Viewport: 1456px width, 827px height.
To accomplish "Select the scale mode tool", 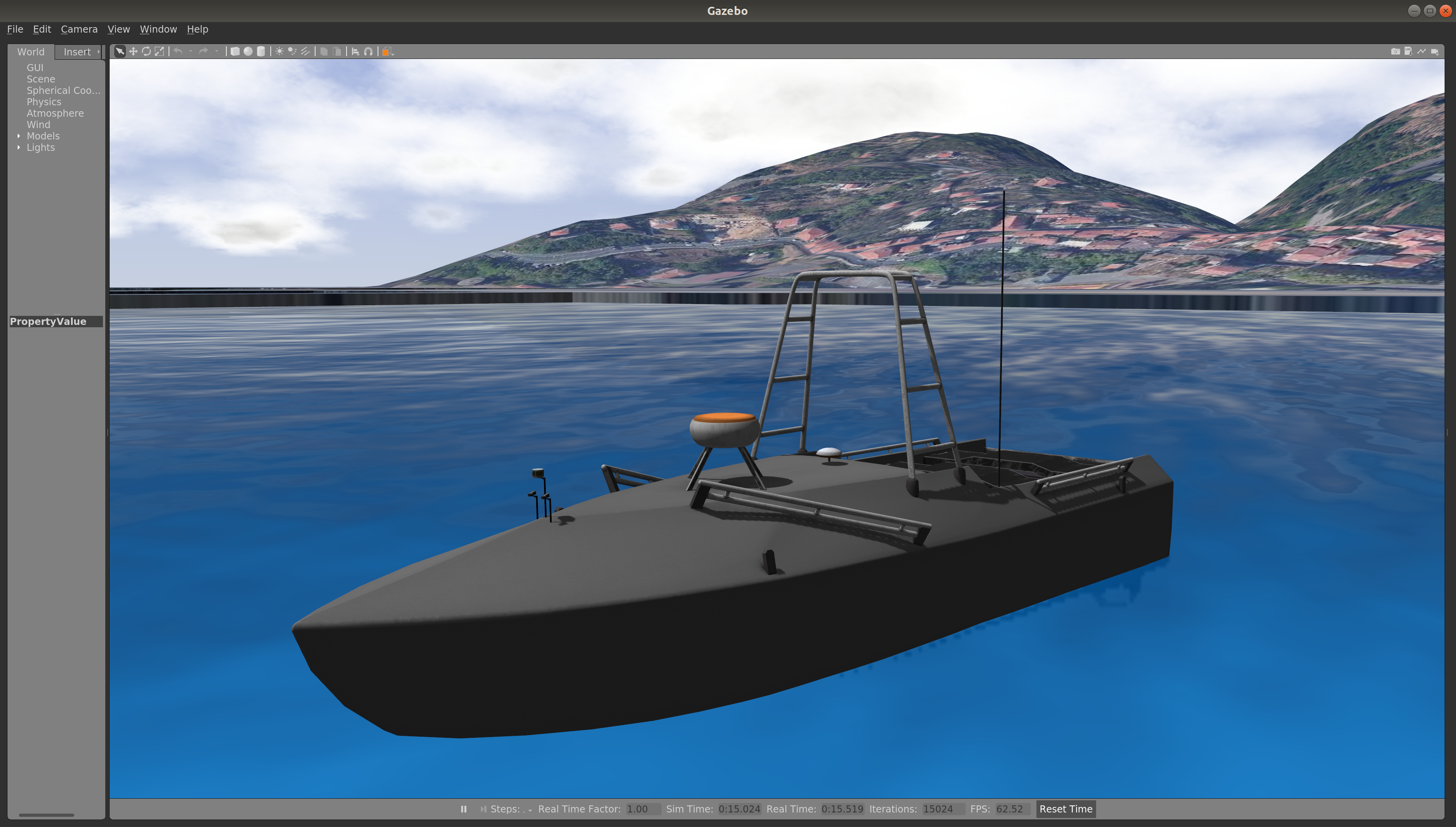I will pyautogui.click(x=160, y=52).
